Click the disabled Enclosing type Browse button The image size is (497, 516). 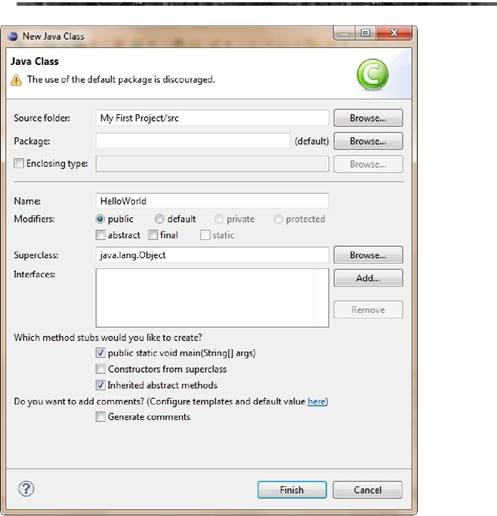point(368,164)
